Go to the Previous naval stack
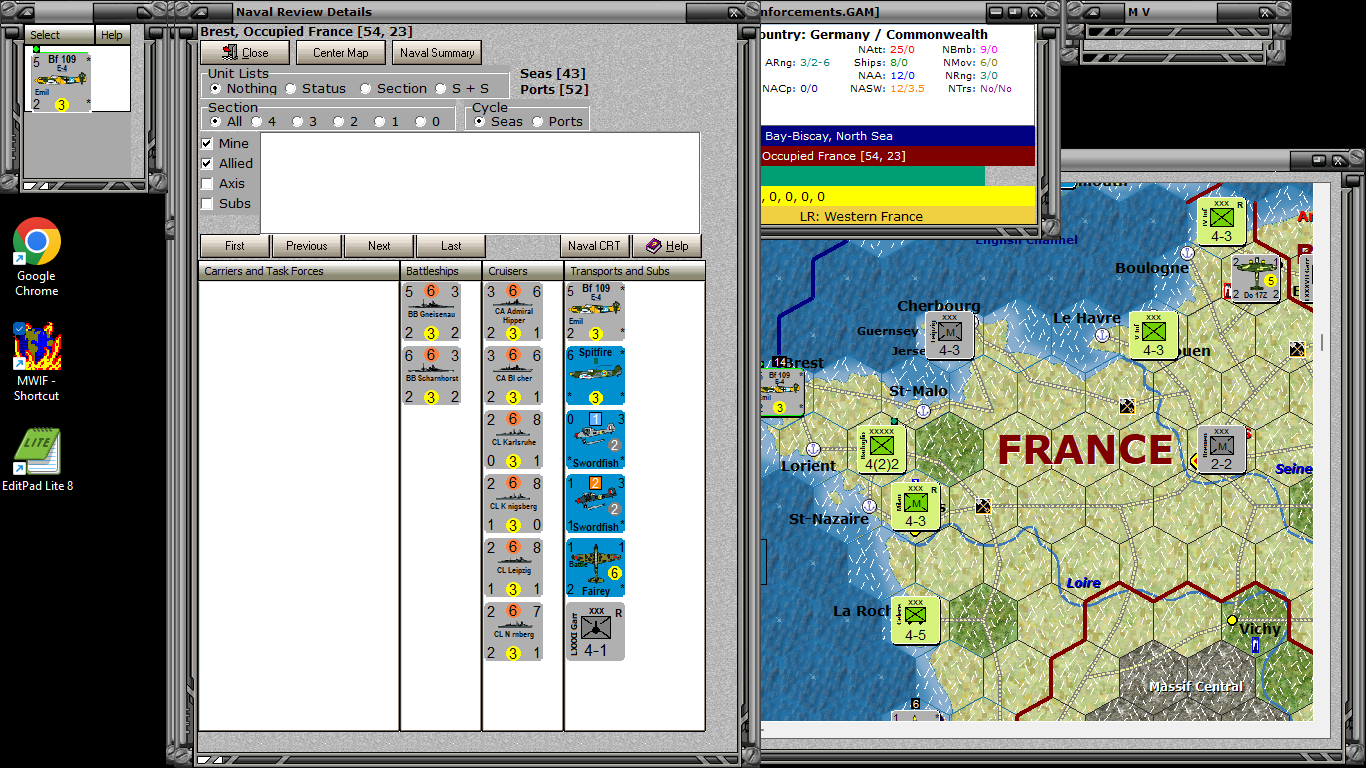1366x768 pixels. [306, 246]
